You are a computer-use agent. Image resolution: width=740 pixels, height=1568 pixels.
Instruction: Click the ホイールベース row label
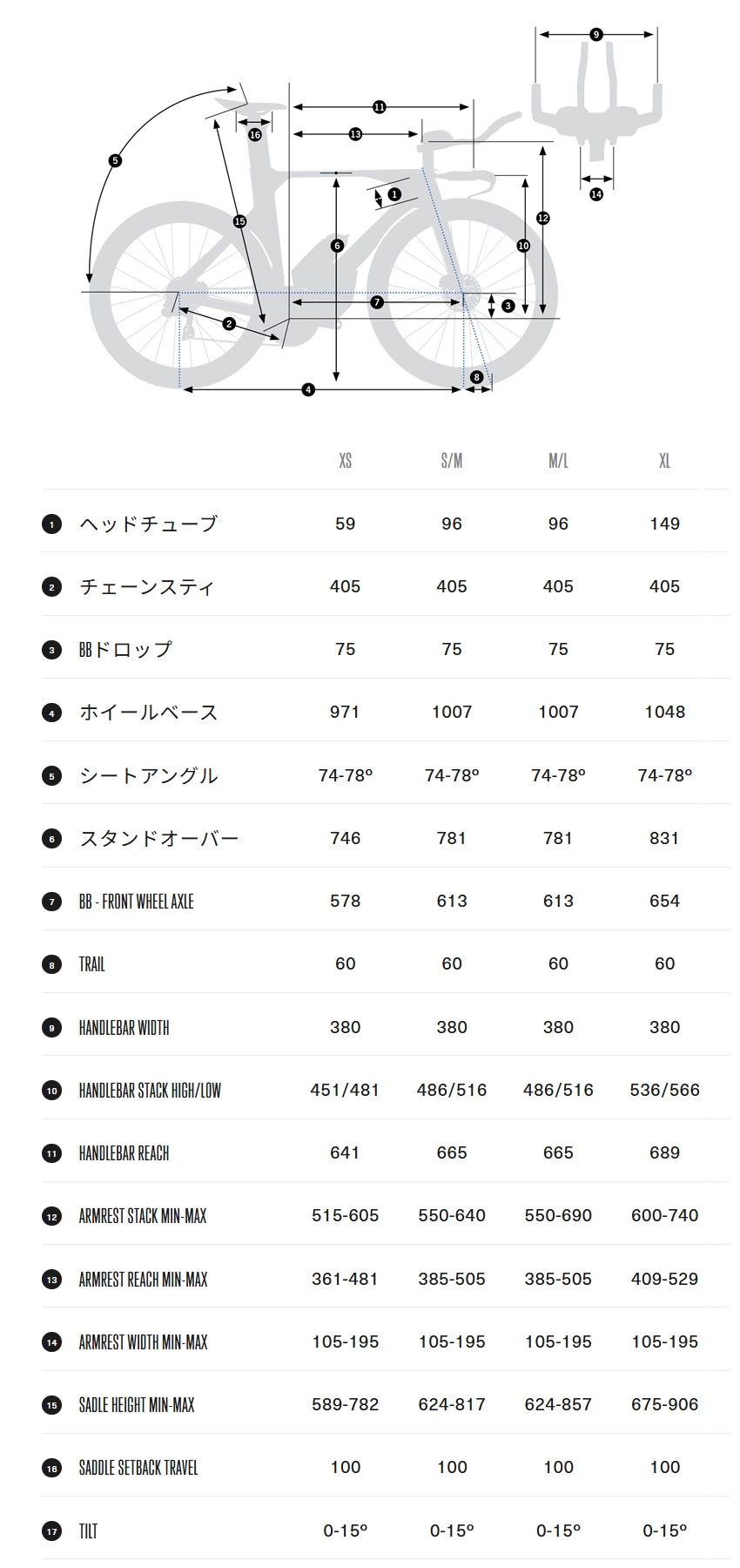click(148, 713)
